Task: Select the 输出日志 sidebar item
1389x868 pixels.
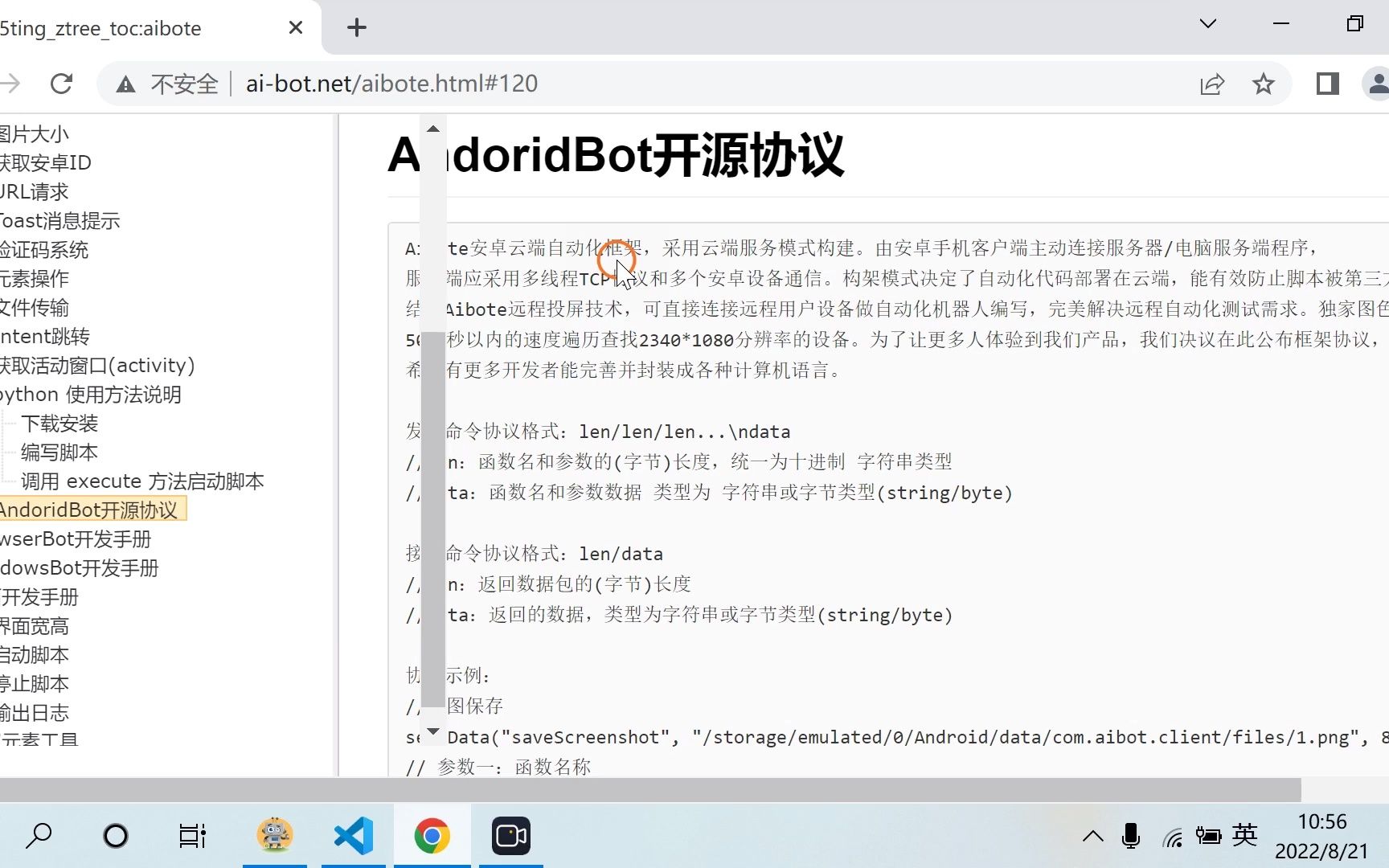Action: point(35,713)
